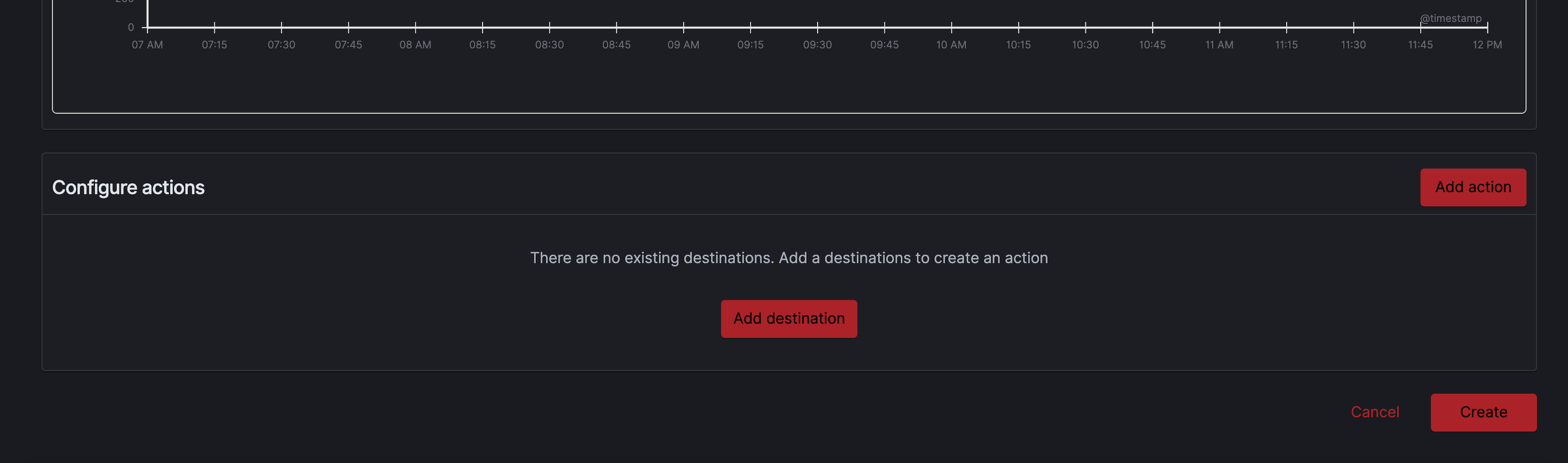Click the 08:45 time axis label
This screenshot has width=1568, height=463.
click(x=616, y=44)
